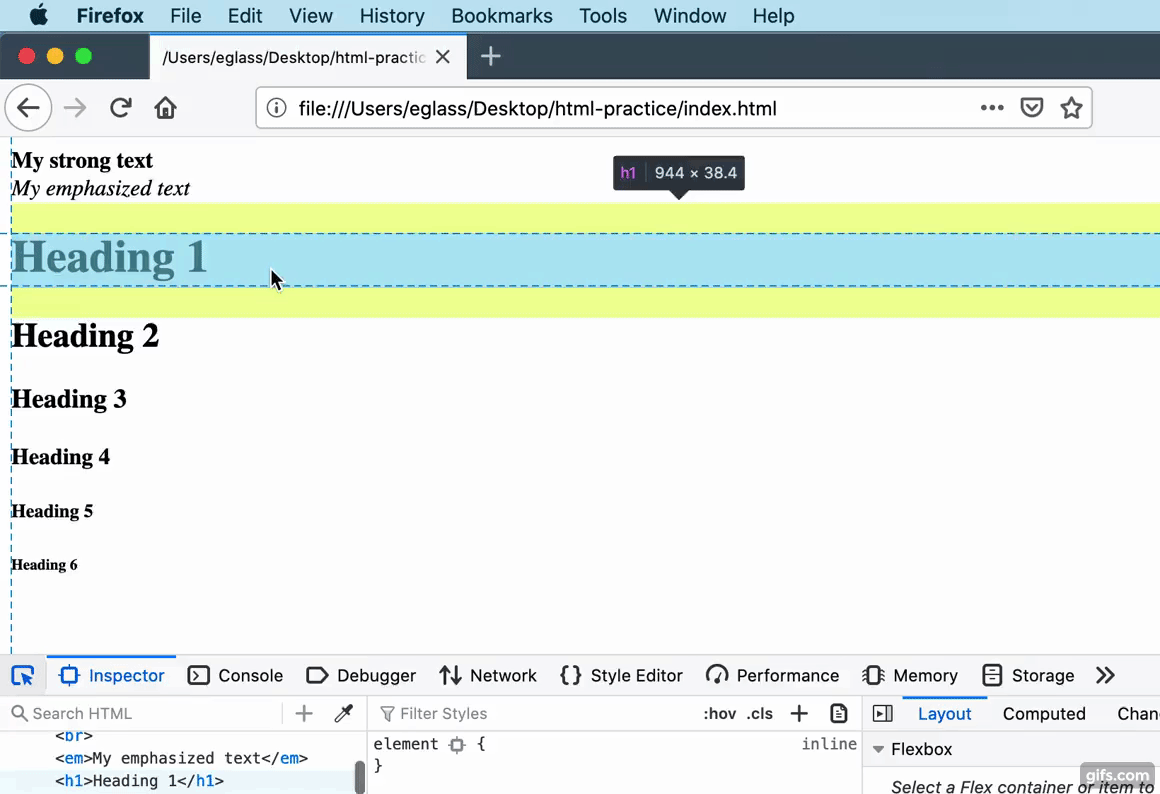Open the Edit menu
This screenshot has height=794, width=1160.
pos(244,16)
